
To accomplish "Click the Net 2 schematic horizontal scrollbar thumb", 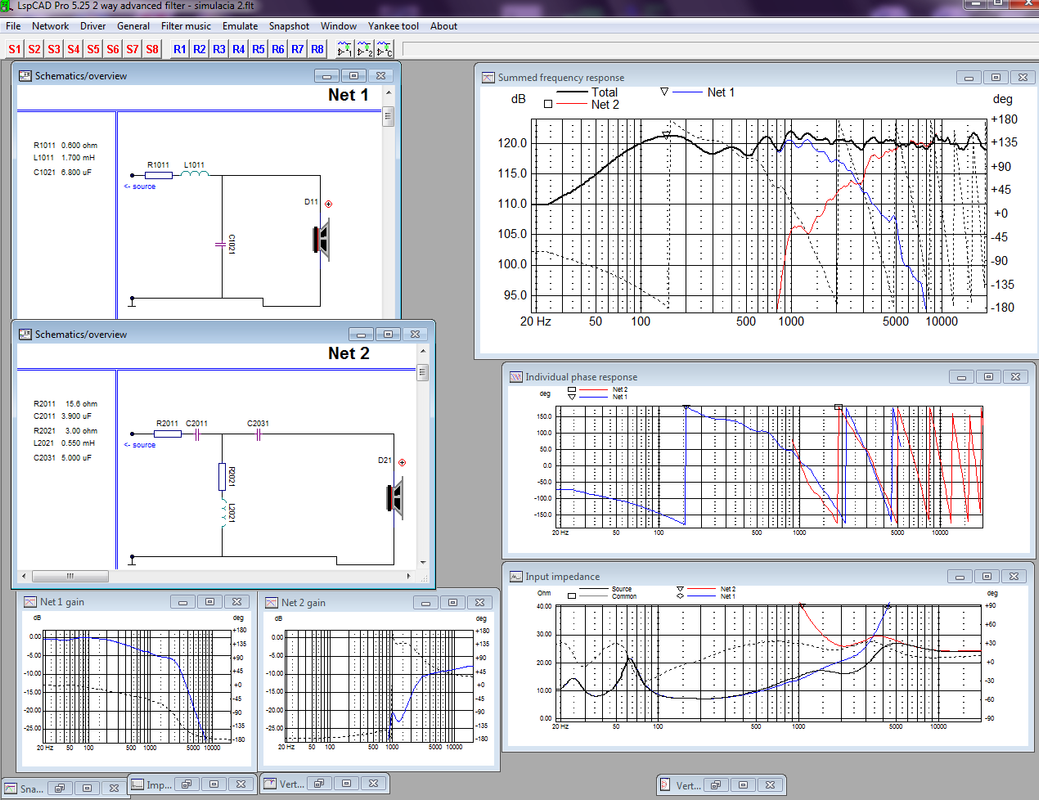I will [x=70, y=576].
